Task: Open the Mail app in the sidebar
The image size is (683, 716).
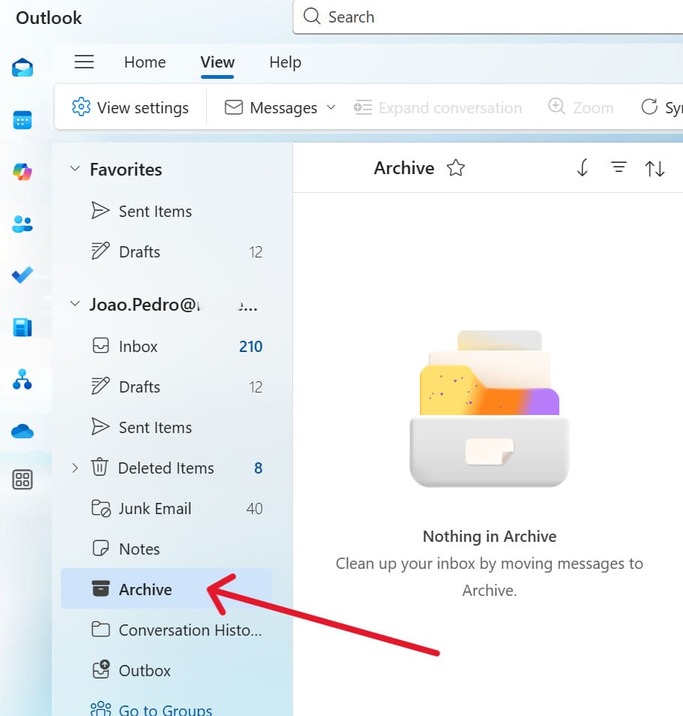Action: click(x=22, y=68)
